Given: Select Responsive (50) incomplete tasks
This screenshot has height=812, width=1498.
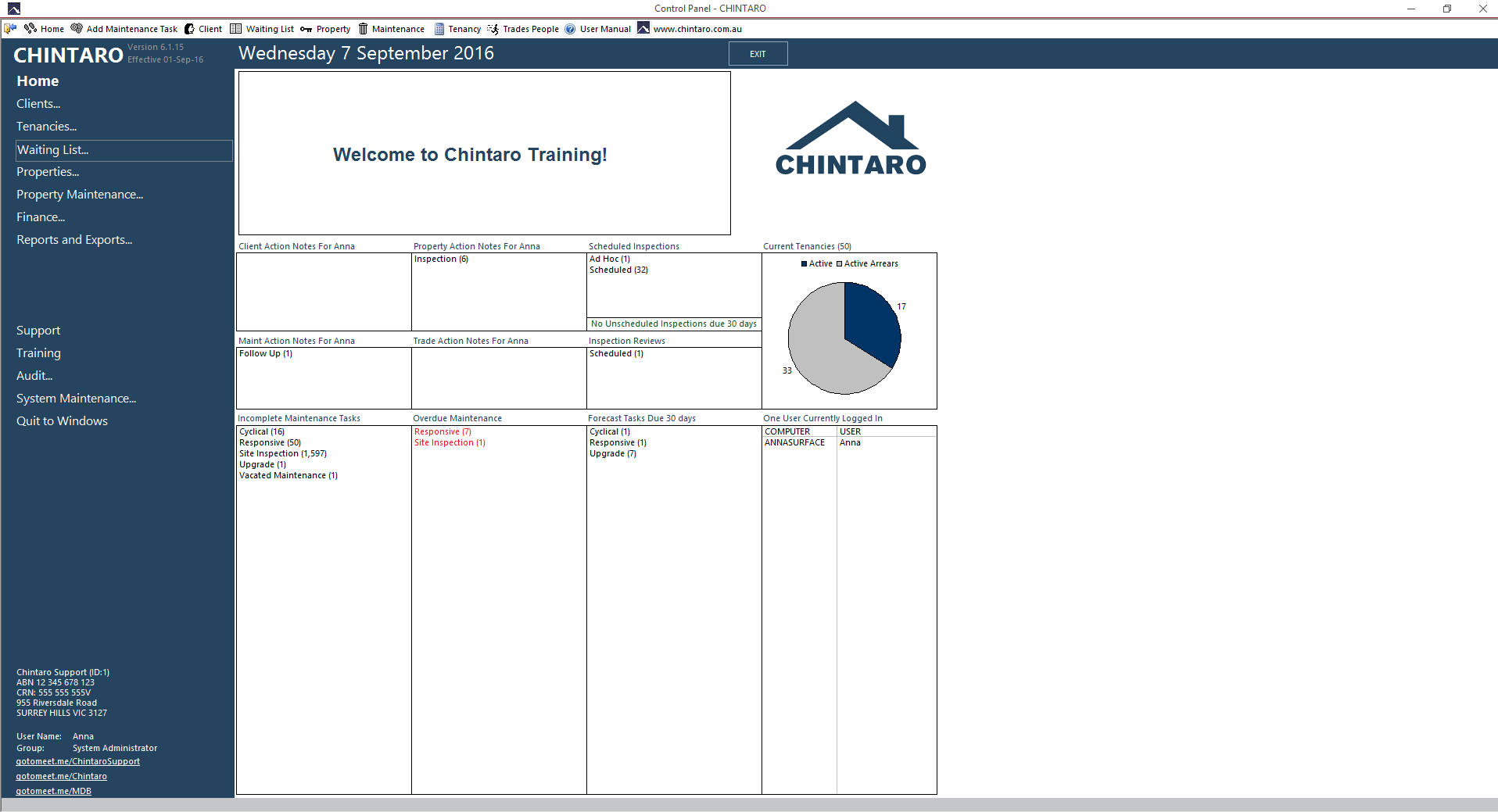Looking at the screenshot, I should [x=270, y=443].
